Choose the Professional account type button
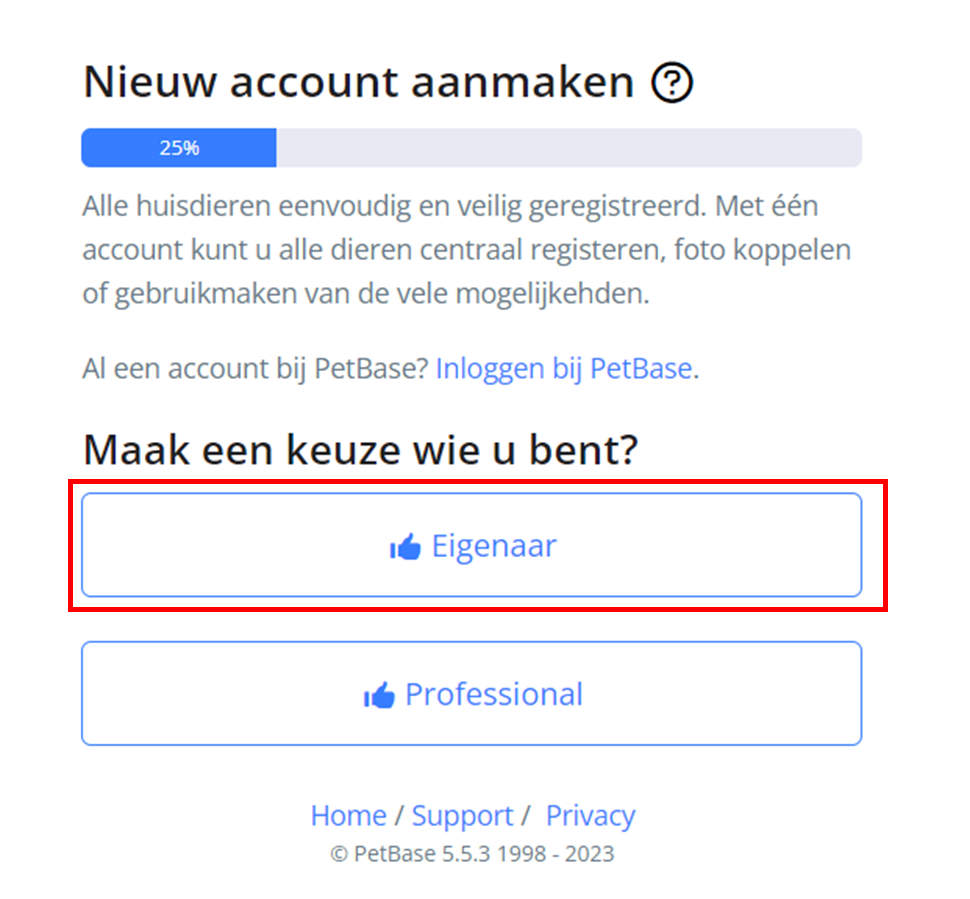Screen dimensions: 970x899 (x=471, y=694)
